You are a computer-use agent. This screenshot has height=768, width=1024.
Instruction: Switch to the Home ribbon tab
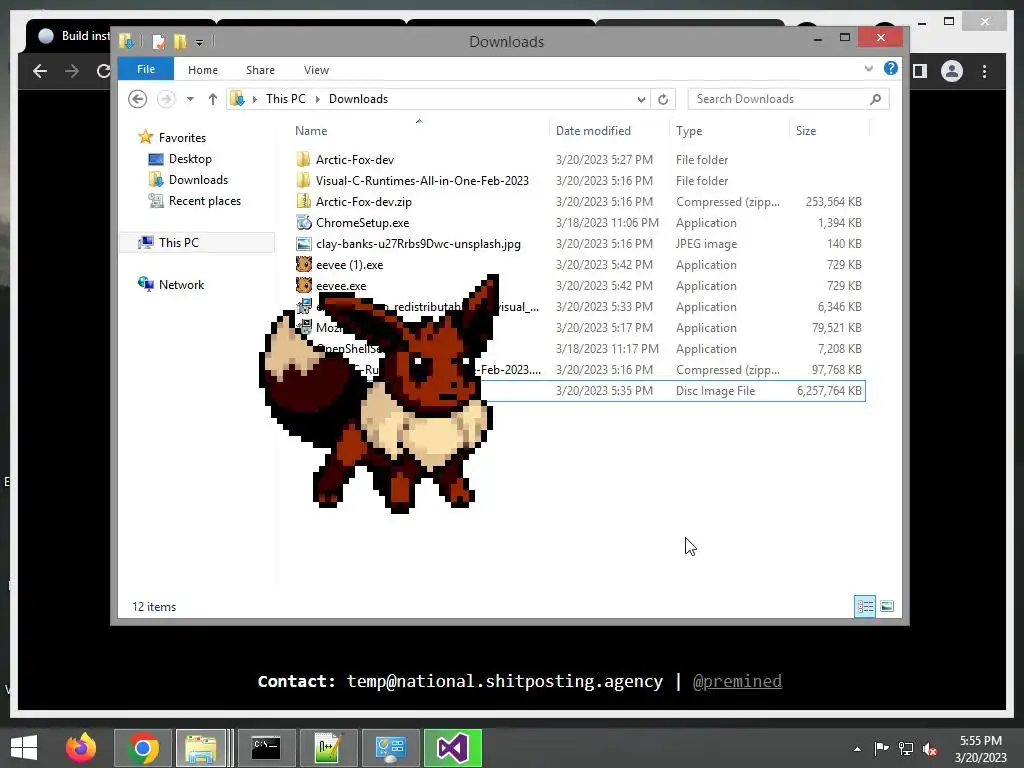[202, 70]
